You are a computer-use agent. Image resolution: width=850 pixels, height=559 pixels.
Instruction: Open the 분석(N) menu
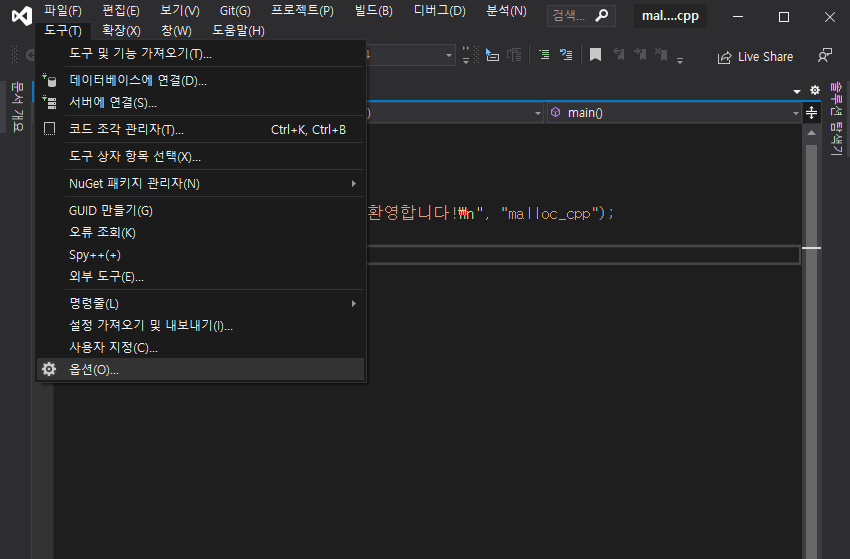[x=506, y=10]
